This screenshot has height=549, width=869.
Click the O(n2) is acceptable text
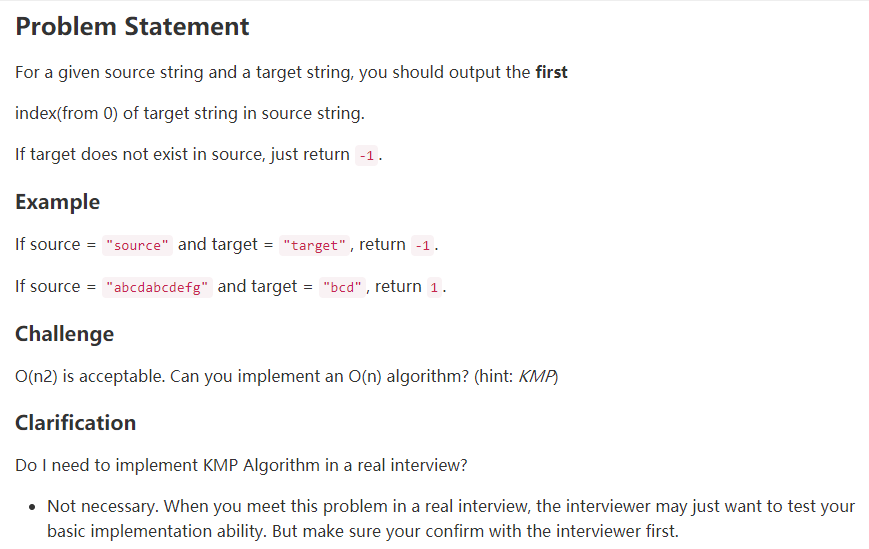90,377
